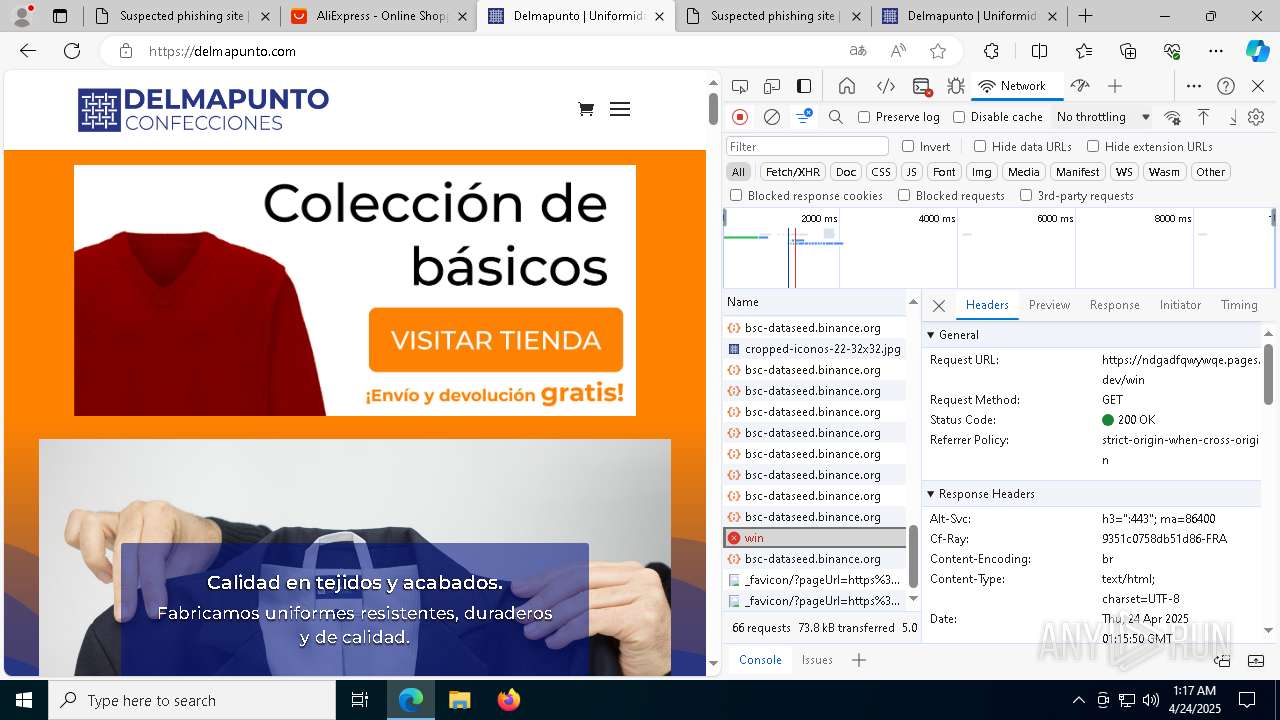1280x720 pixels.
Task: Switch to Preview tab of request
Action: point(1049,305)
